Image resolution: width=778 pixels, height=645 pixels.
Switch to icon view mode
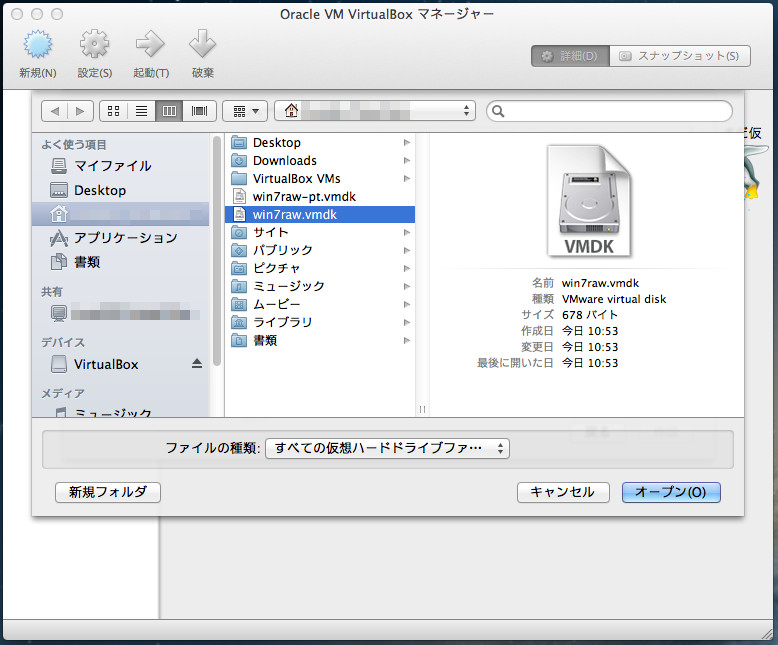[114, 111]
